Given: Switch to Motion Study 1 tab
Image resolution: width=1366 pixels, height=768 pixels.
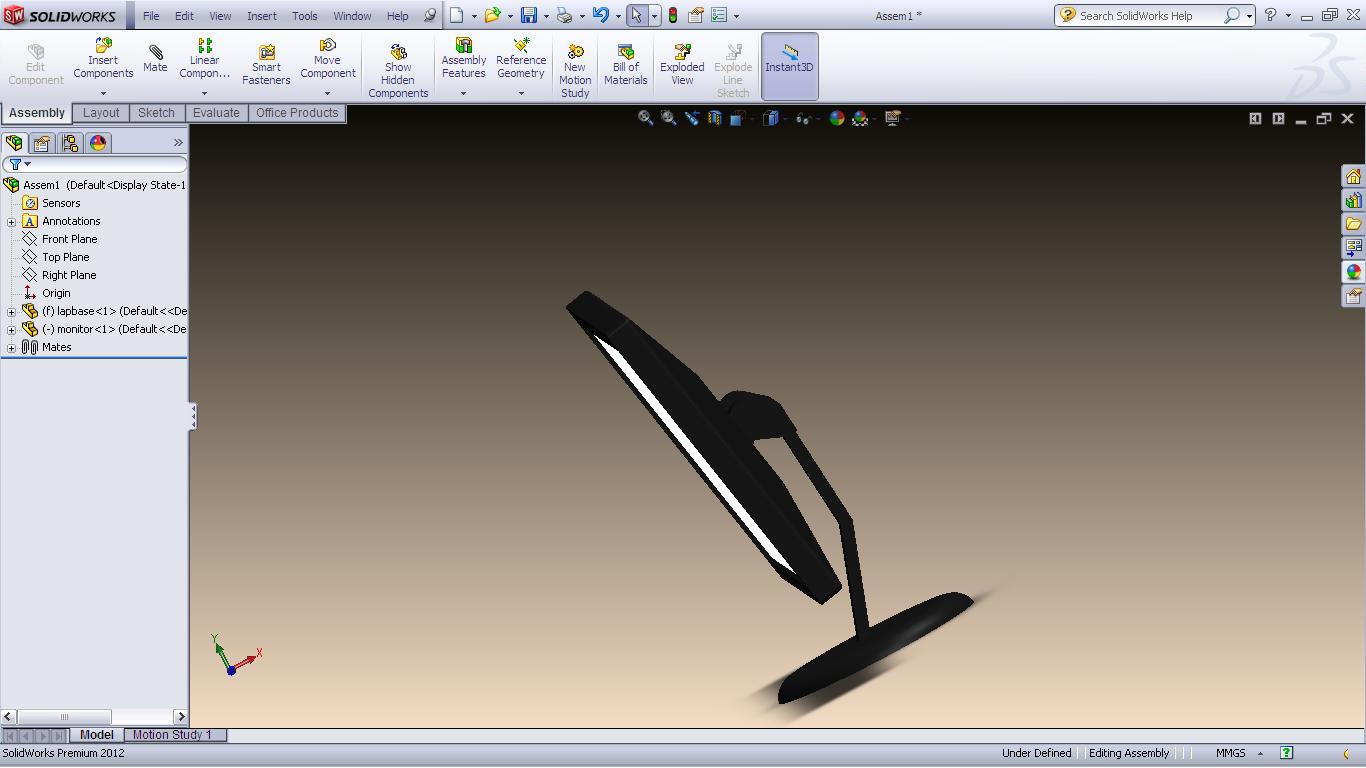Looking at the screenshot, I should (x=172, y=735).
